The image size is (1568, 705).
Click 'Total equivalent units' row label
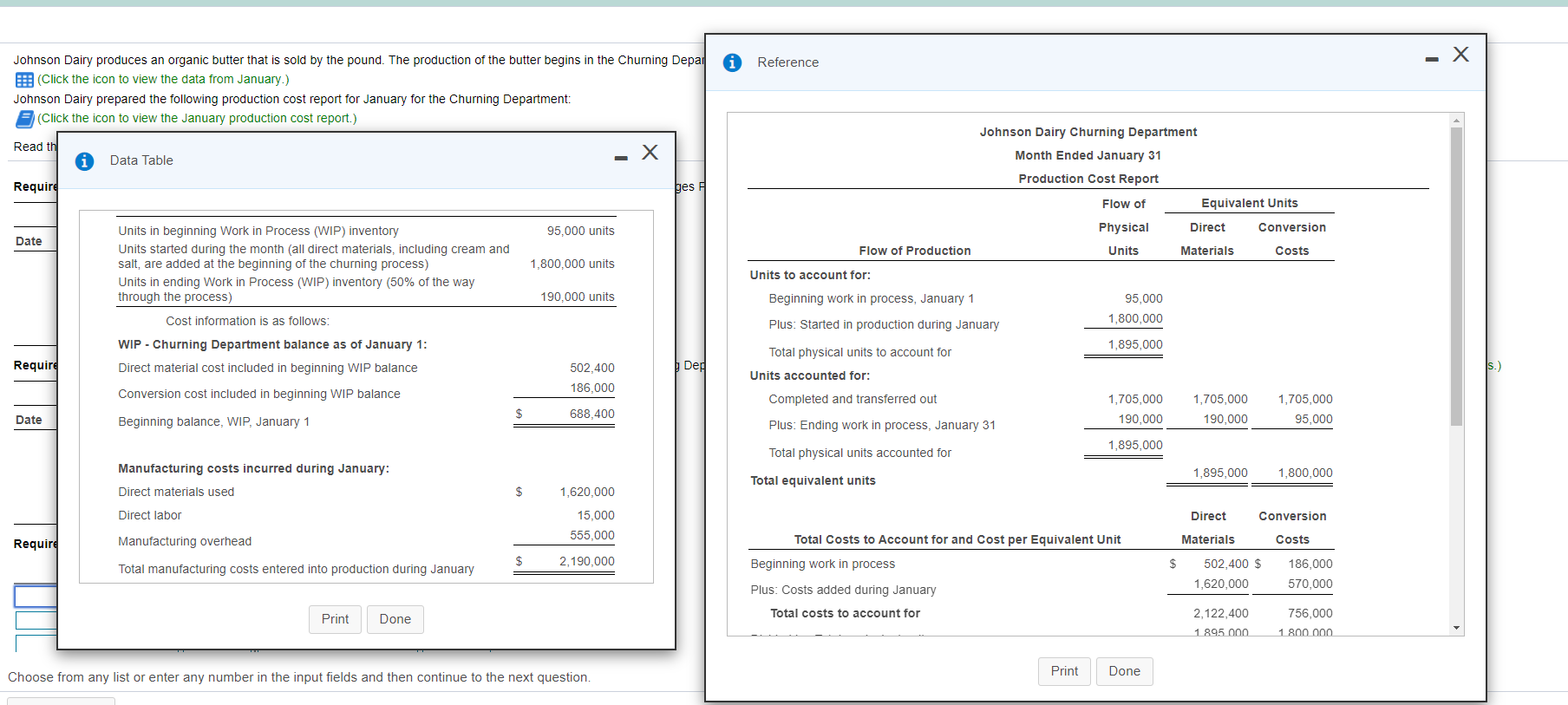[813, 480]
